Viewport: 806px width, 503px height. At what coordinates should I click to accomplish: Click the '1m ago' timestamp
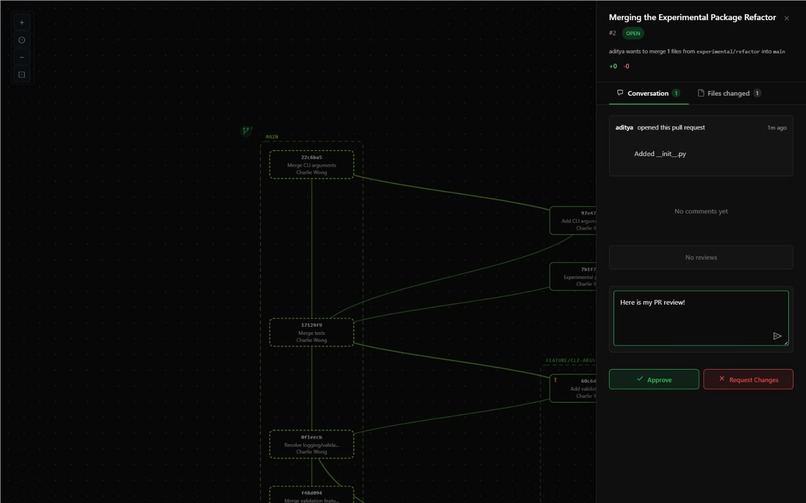(777, 128)
